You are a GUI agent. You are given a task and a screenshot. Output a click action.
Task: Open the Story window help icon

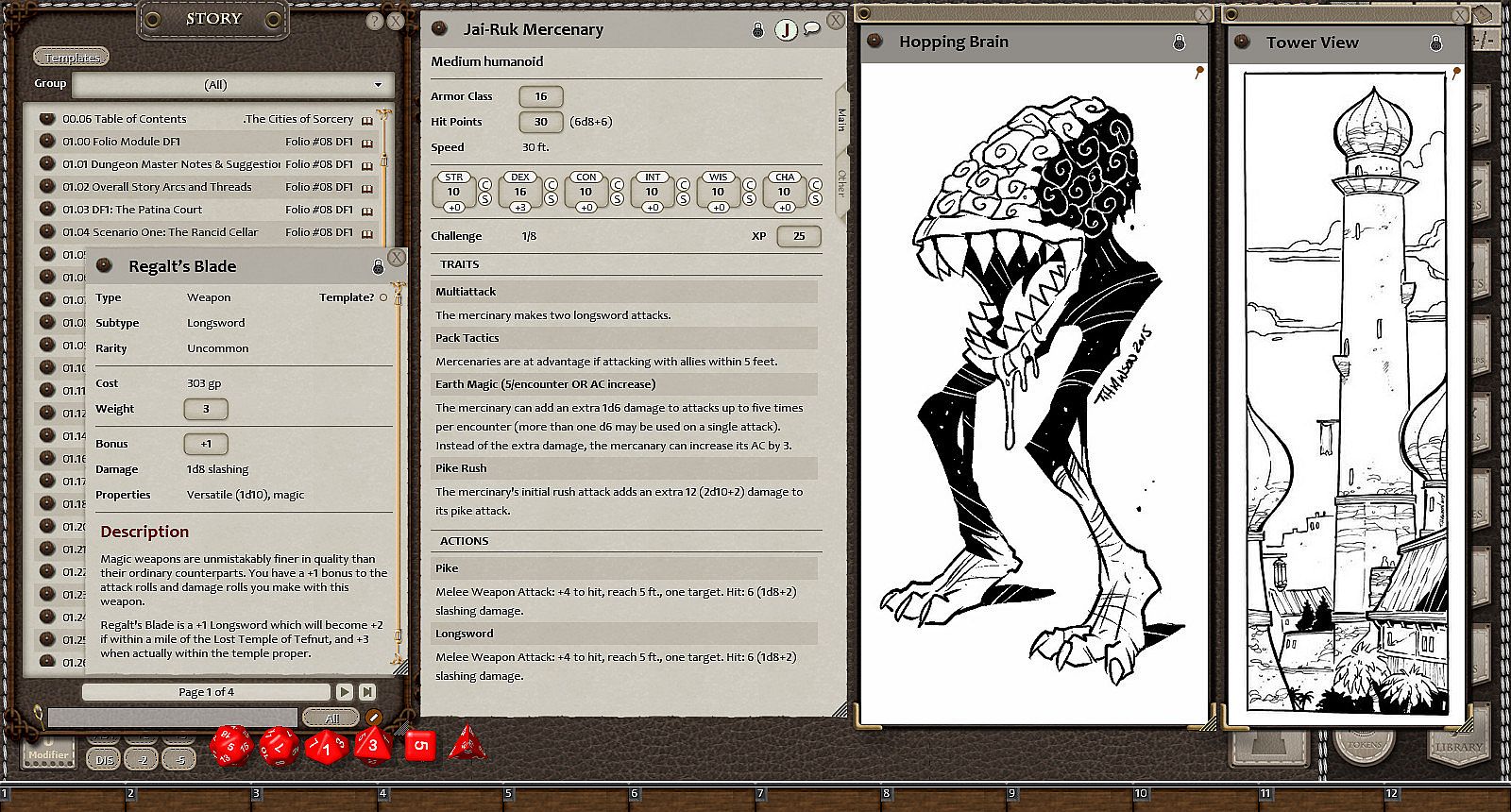(x=375, y=21)
